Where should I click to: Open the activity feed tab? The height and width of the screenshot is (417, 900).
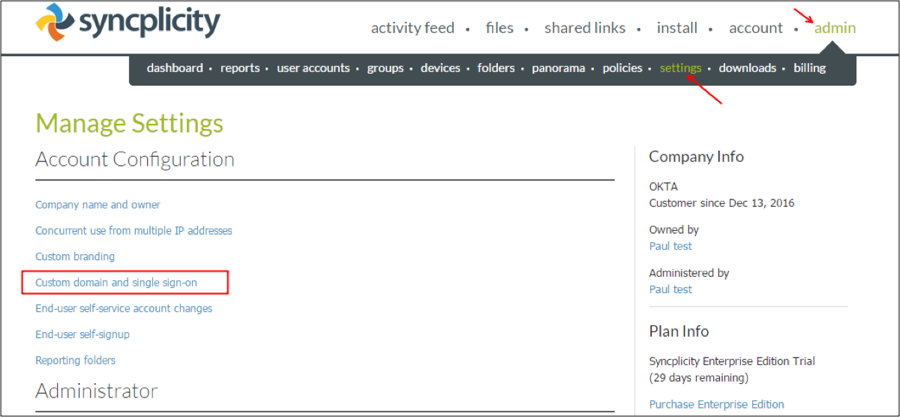point(412,28)
